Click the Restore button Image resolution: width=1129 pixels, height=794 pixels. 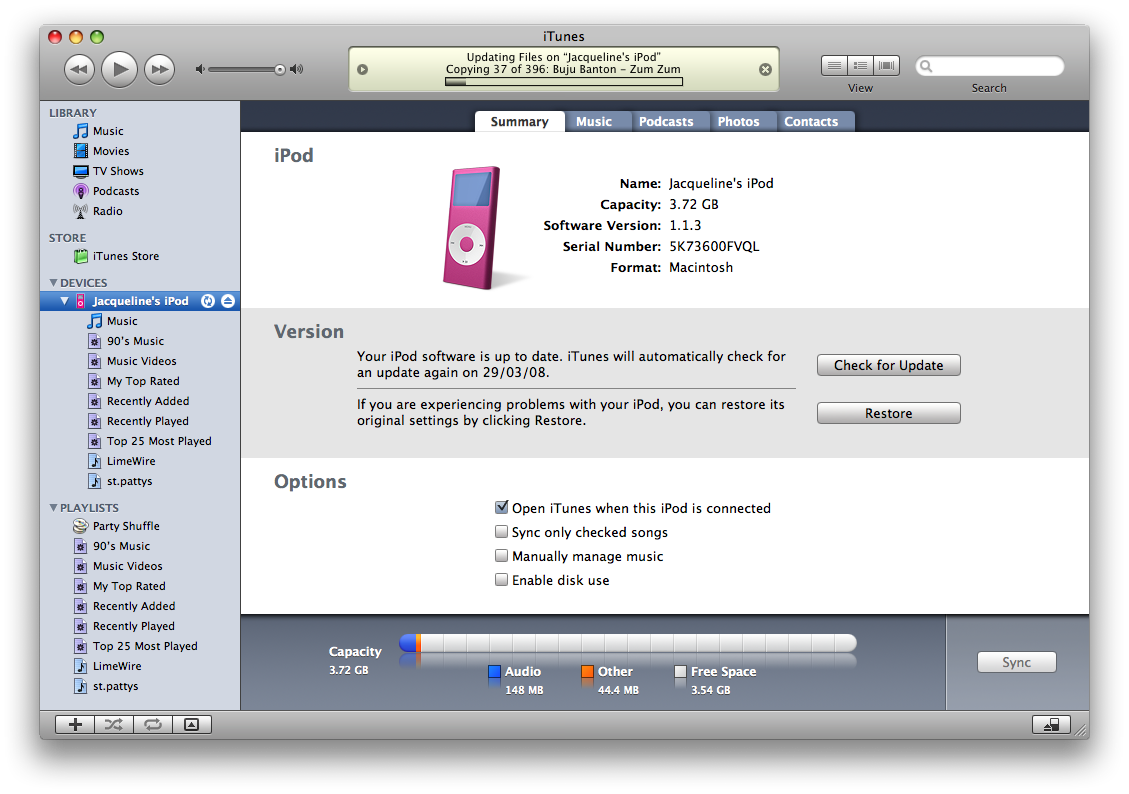tap(889, 413)
